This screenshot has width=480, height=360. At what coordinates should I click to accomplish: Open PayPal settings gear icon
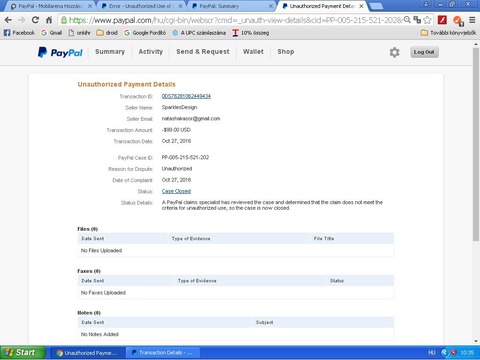[x=394, y=52]
